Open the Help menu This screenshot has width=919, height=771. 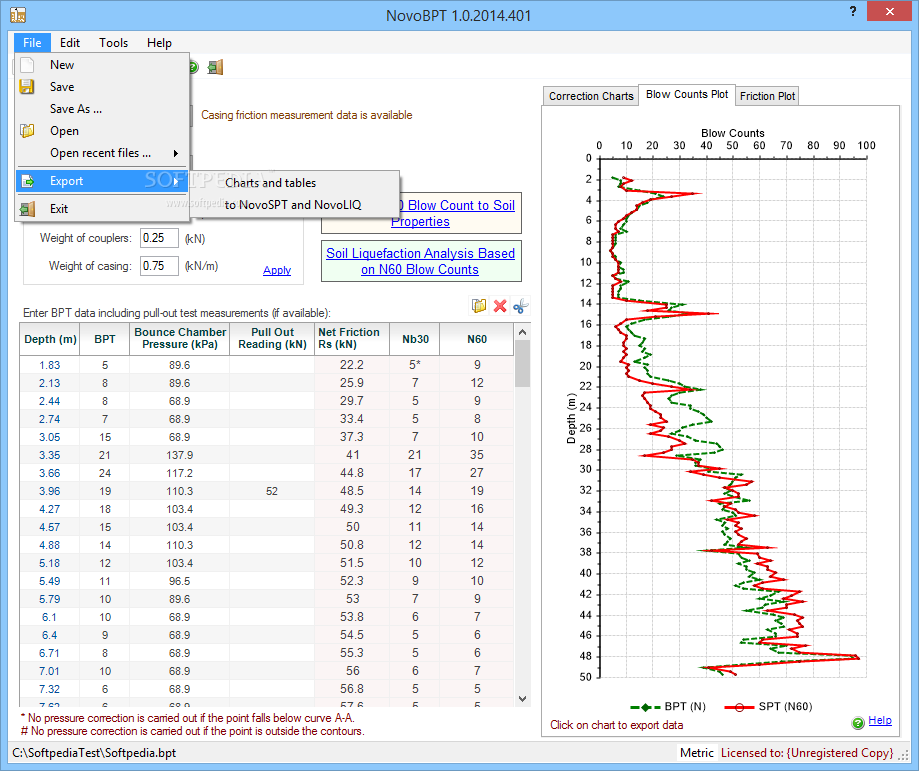point(159,43)
